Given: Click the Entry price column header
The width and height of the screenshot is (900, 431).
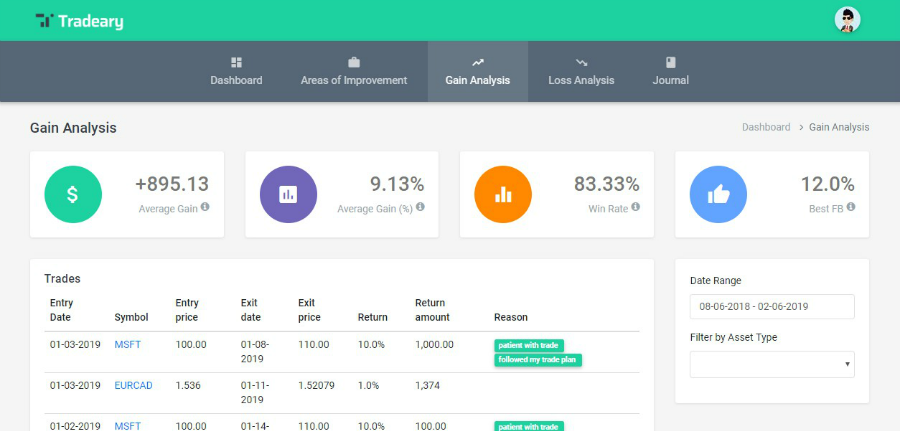Looking at the screenshot, I should point(187,310).
